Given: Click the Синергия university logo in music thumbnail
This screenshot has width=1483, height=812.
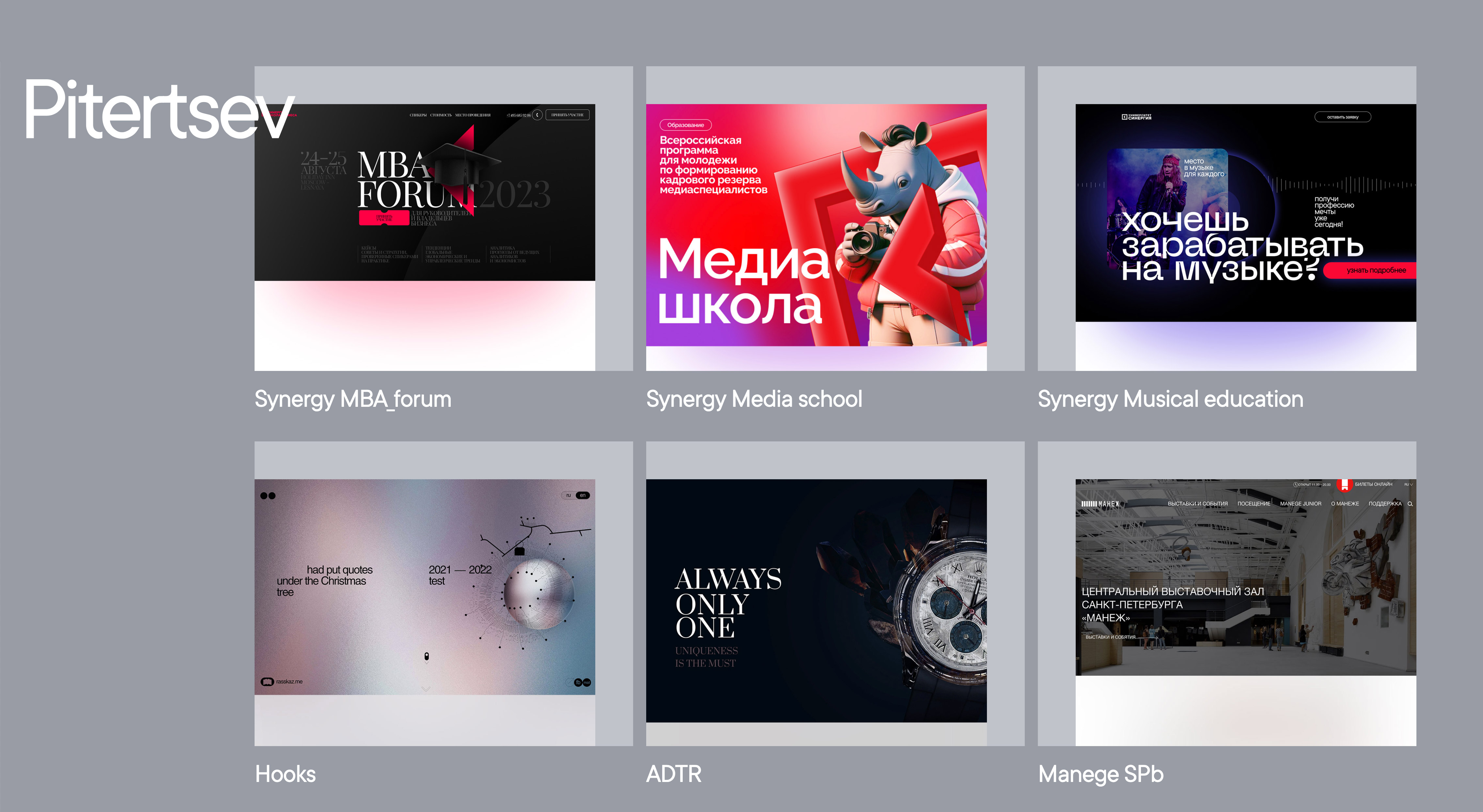Looking at the screenshot, I should [x=1136, y=117].
